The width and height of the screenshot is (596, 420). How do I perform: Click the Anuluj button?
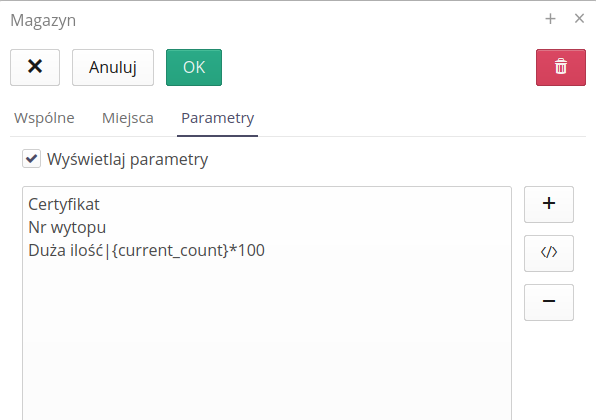coord(113,67)
